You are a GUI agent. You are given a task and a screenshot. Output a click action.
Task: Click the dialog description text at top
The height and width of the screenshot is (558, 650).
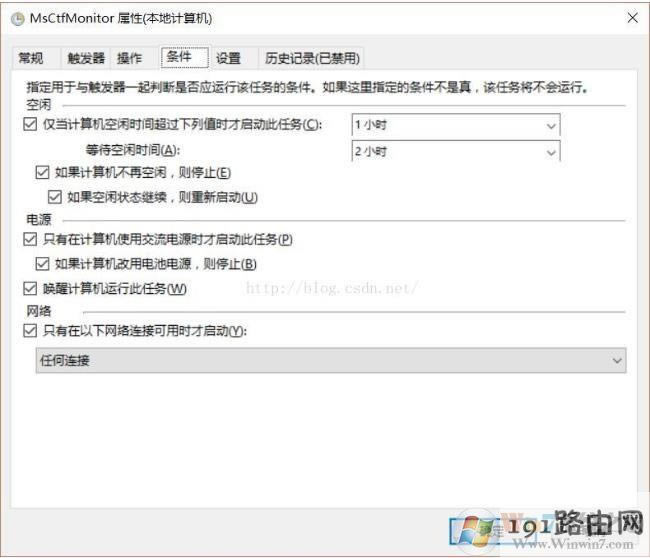click(300, 88)
